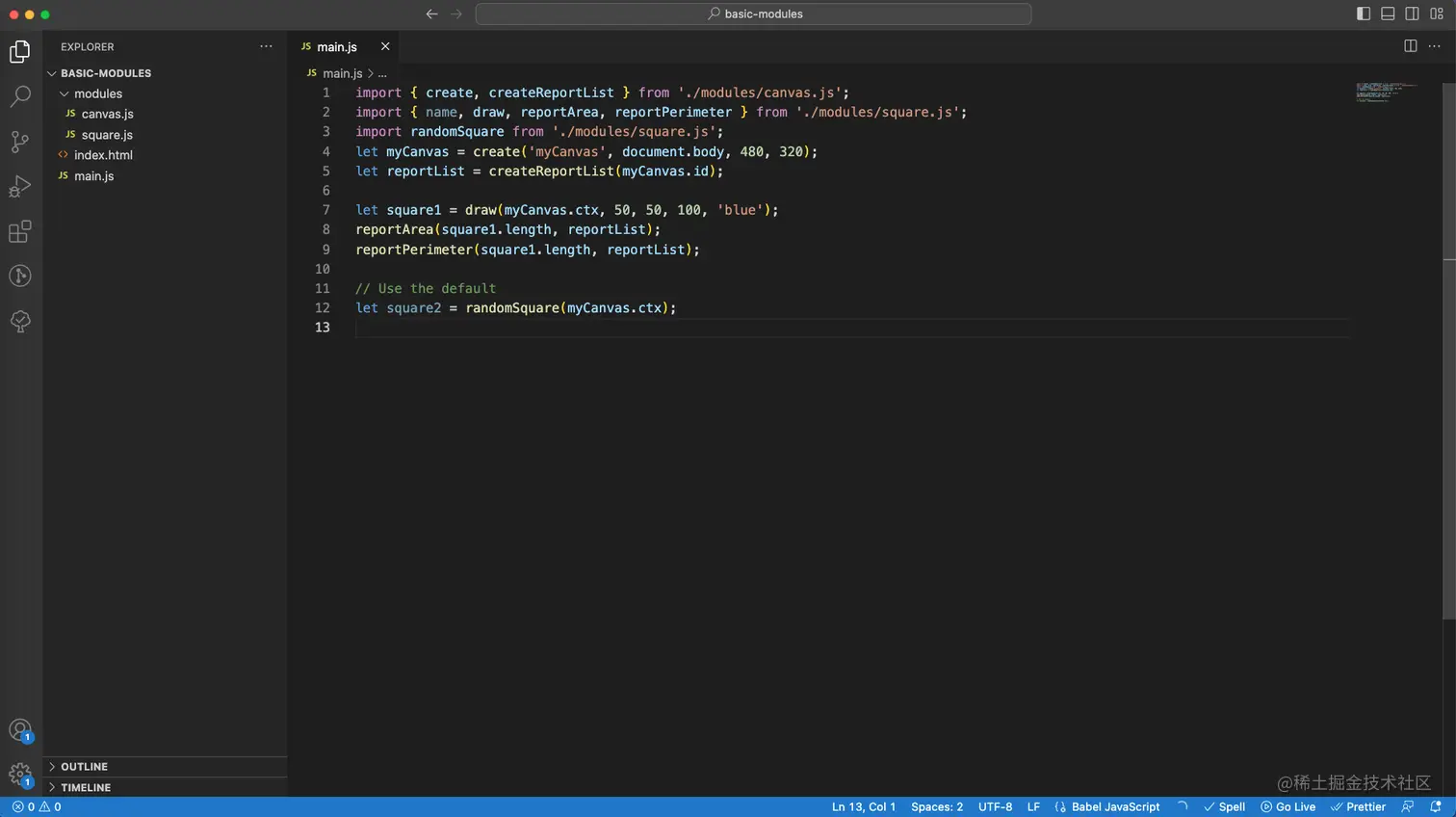Open the feedback/broadcast status icon

pyautogui.click(x=1408, y=807)
